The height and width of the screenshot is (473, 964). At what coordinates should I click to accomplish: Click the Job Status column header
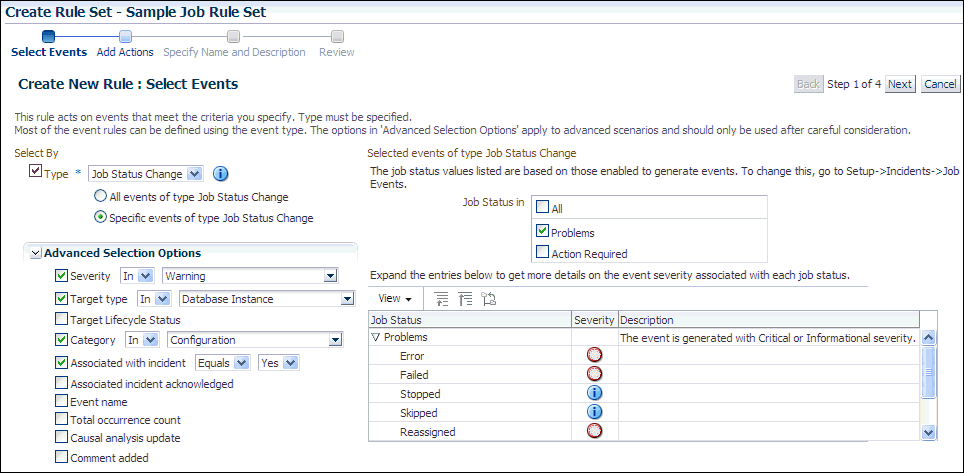[470, 320]
